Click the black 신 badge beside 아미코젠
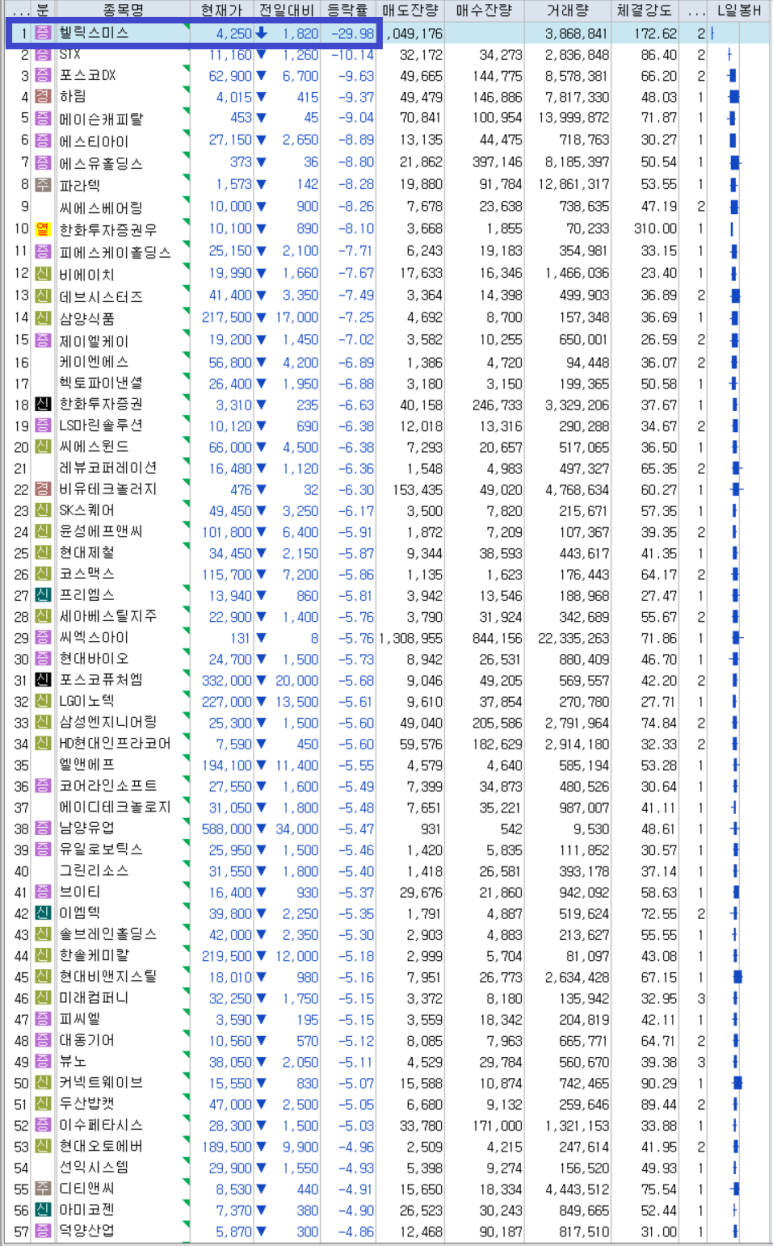The width and height of the screenshot is (773, 1246). tap(42, 1210)
